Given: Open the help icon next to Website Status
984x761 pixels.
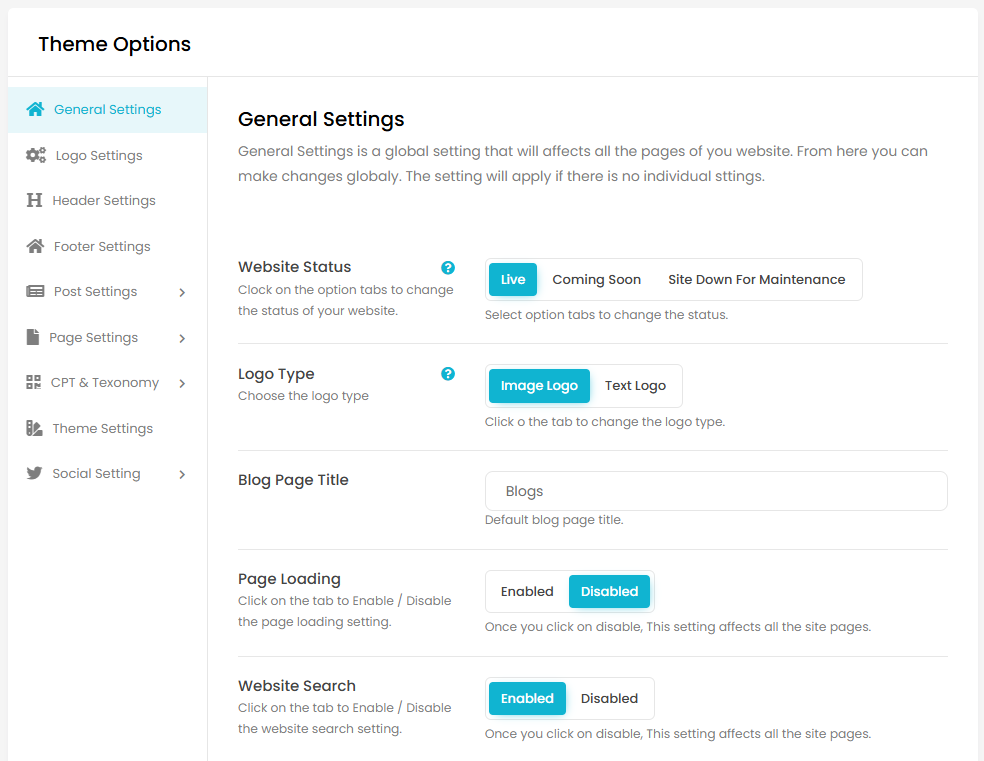Looking at the screenshot, I should pos(448,267).
